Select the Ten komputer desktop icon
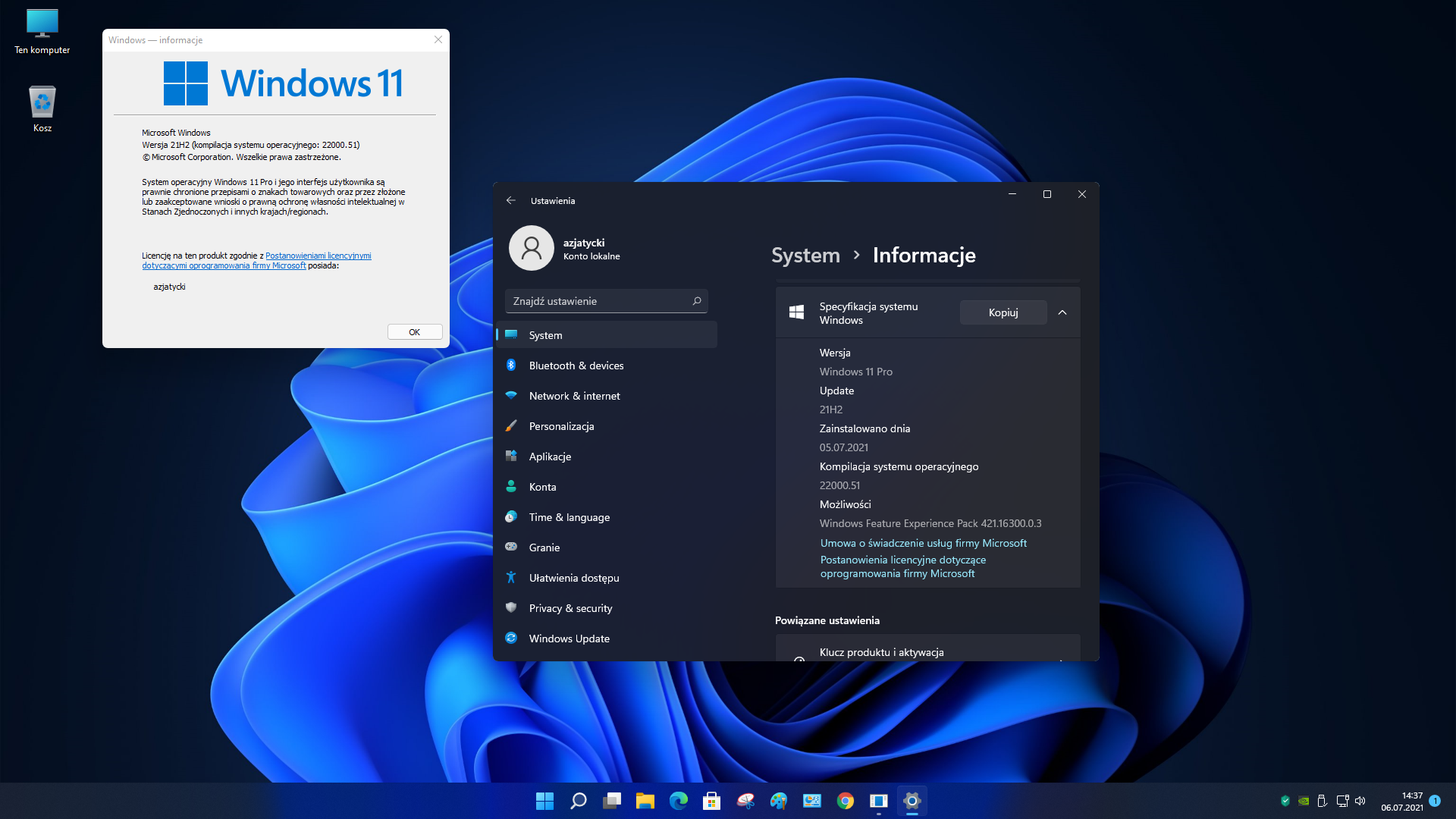This screenshot has height=819, width=1456. tap(42, 32)
